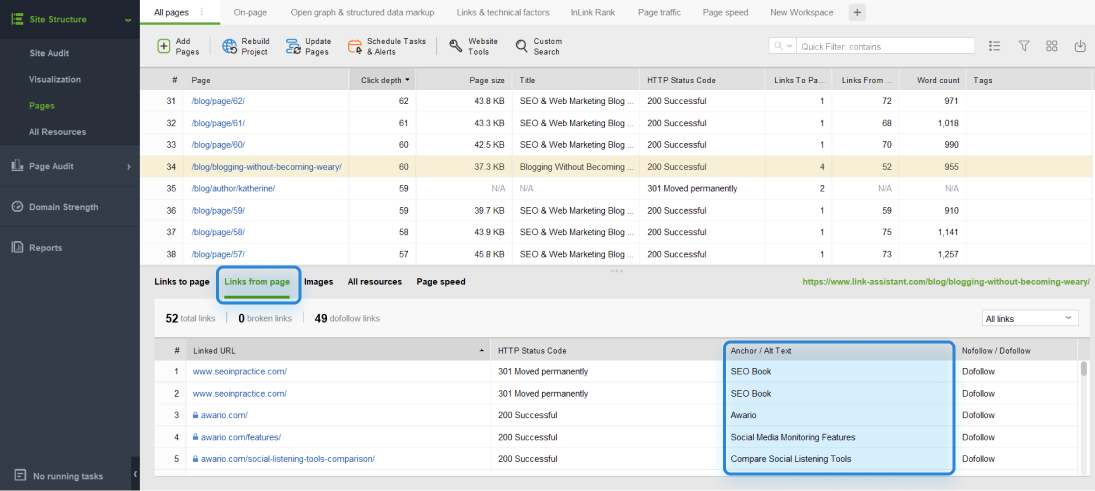Open All Resources in the sidebar
This screenshot has width=1095, height=491.
pyautogui.click(x=57, y=131)
